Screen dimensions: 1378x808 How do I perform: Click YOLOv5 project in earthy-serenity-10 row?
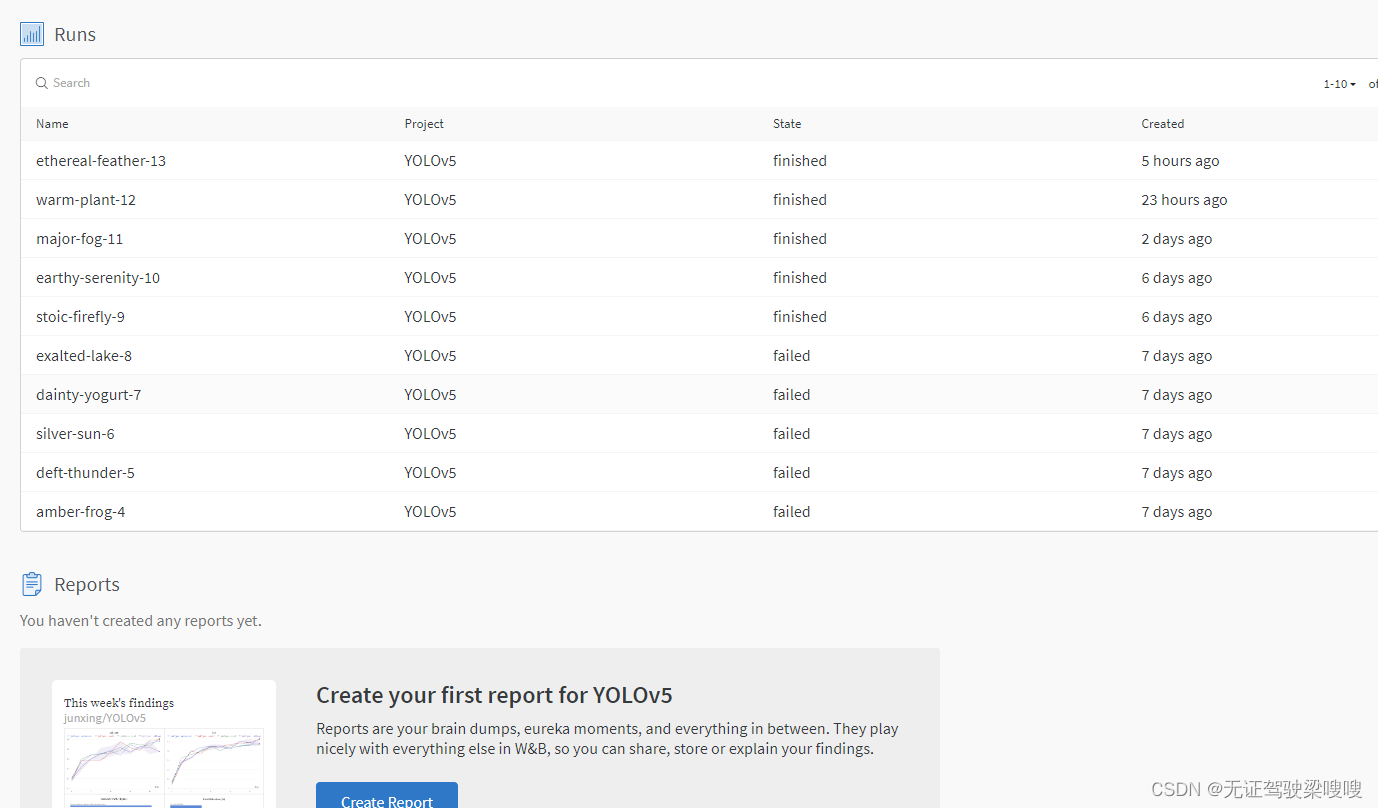pyautogui.click(x=430, y=278)
